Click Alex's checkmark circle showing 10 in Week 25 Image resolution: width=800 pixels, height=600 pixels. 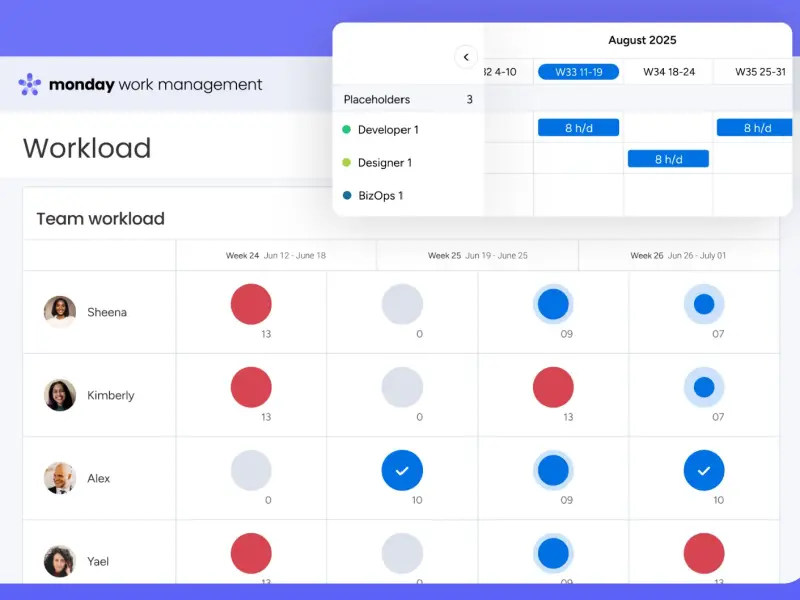tap(402, 470)
